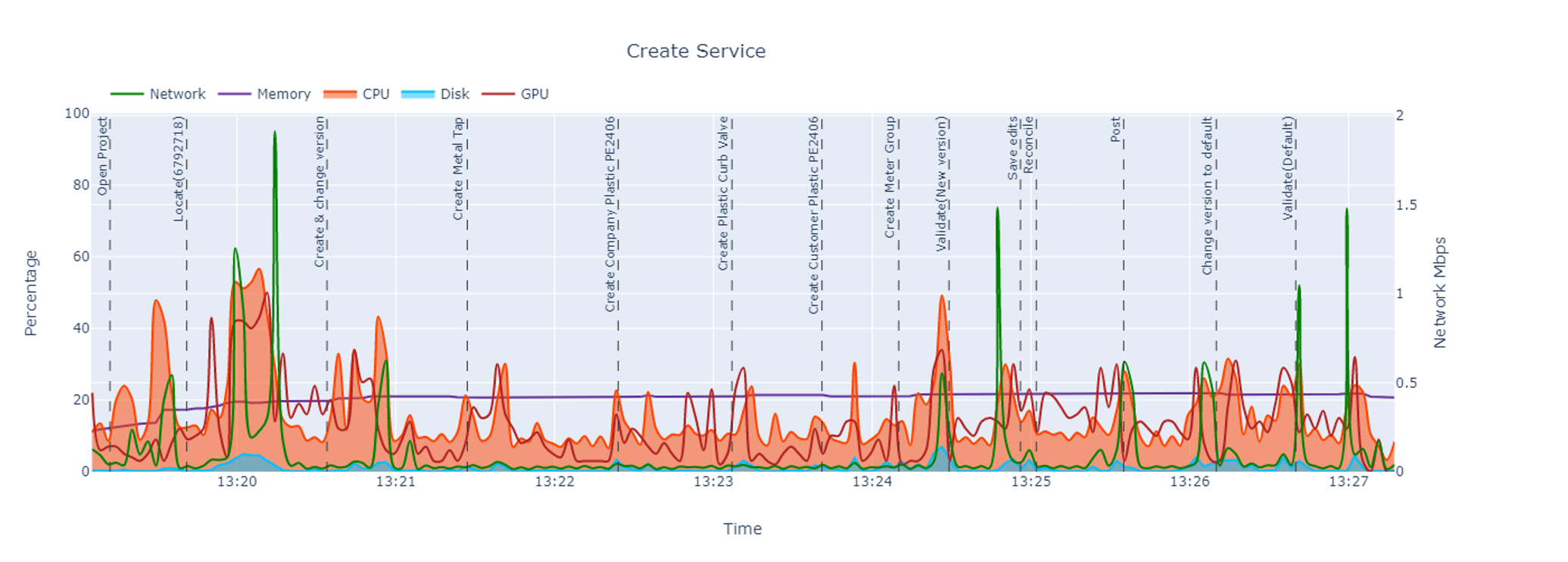Click the 13:23 time axis tick label
This screenshot has height=562, width=1568.
click(713, 482)
